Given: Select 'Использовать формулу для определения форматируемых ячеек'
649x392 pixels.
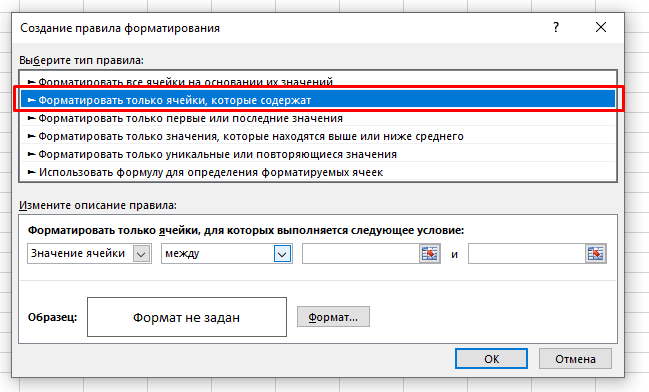Looking at the screenshot, I should pyautogui.click(x=318, y=172).
